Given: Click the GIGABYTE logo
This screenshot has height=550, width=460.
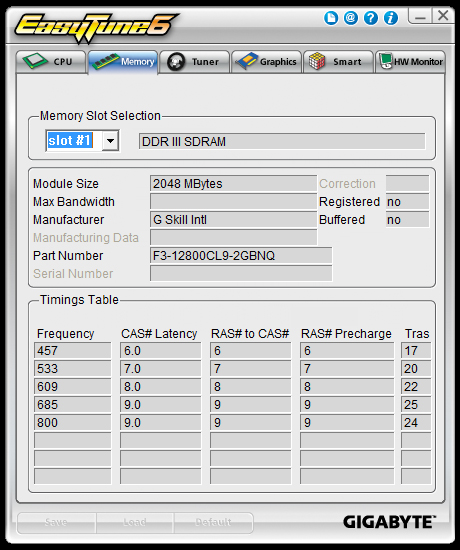Looking at the screenshot, I should point(389,522).
